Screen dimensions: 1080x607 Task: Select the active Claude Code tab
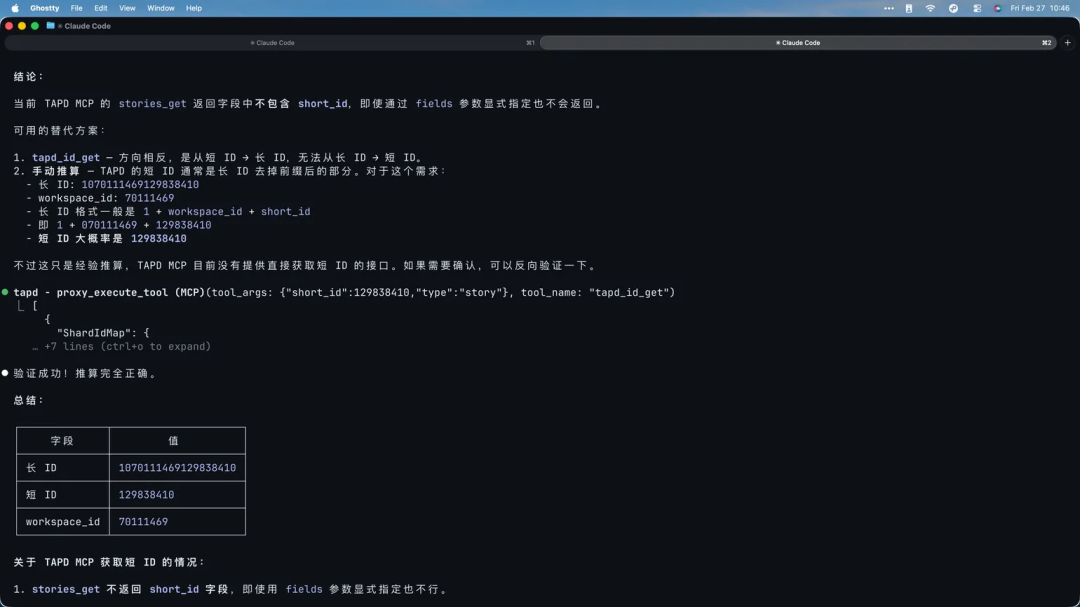pyautogui.click(x=800, y=43)
